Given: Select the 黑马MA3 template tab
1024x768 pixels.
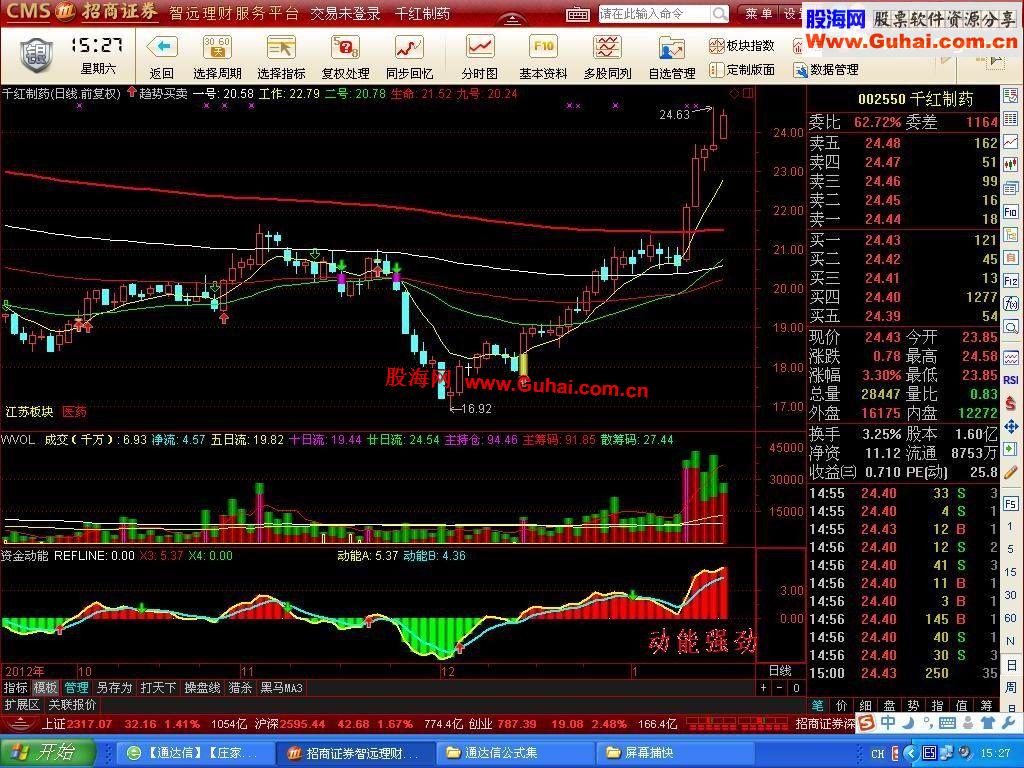Looking at the screenshot, I should point(282,688).
